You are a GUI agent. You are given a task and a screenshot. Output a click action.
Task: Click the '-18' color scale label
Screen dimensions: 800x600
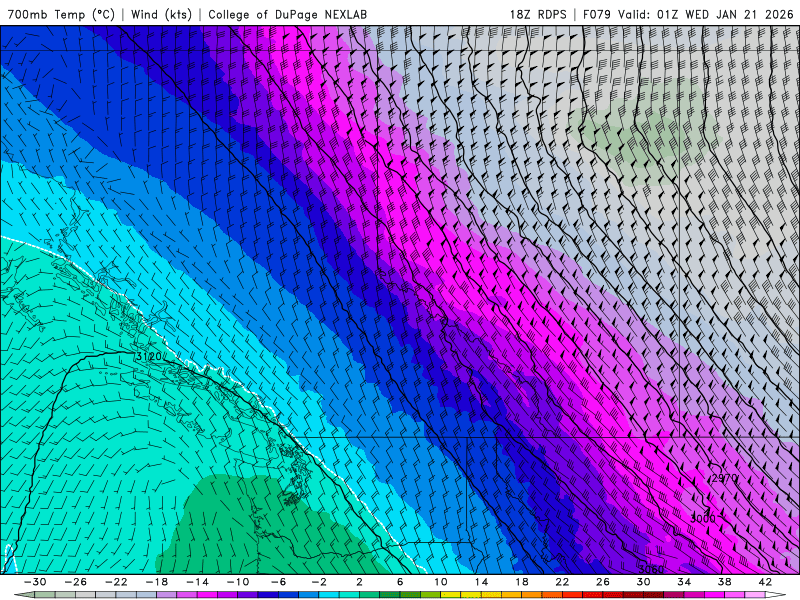pos(157,582)
